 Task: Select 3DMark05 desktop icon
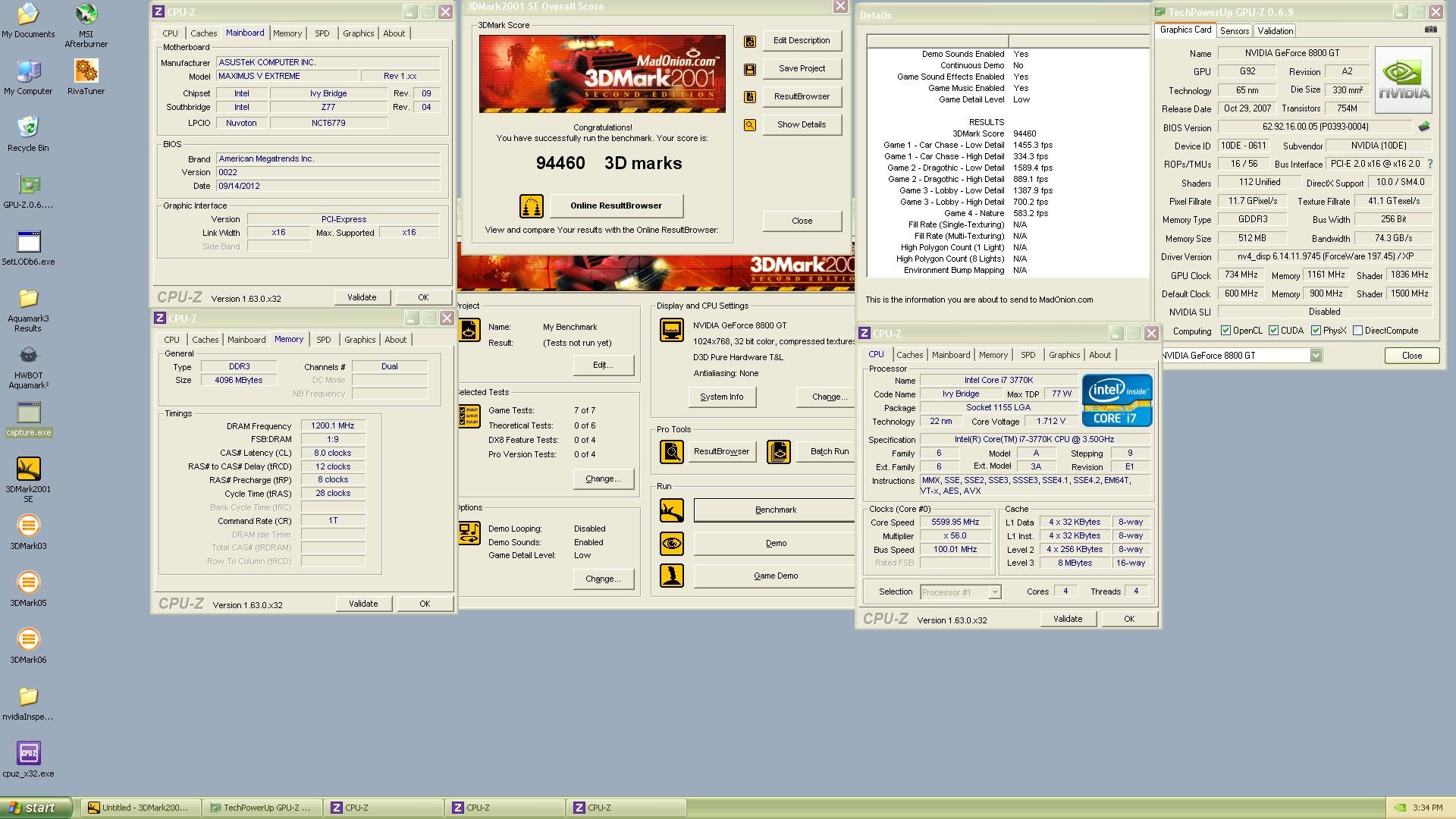[28, 589]
